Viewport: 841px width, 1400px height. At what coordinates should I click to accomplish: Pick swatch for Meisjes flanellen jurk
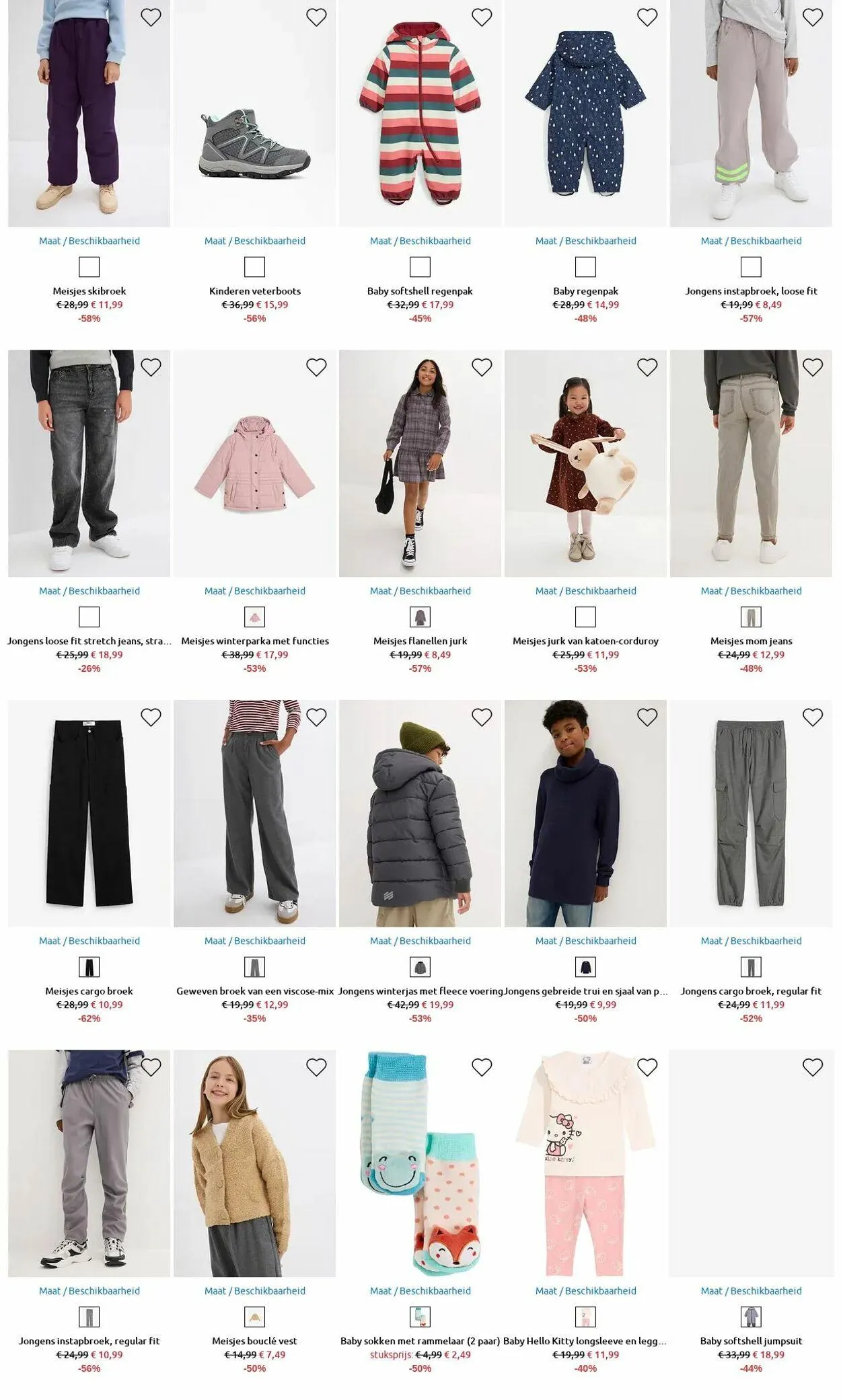click(420, 617)
